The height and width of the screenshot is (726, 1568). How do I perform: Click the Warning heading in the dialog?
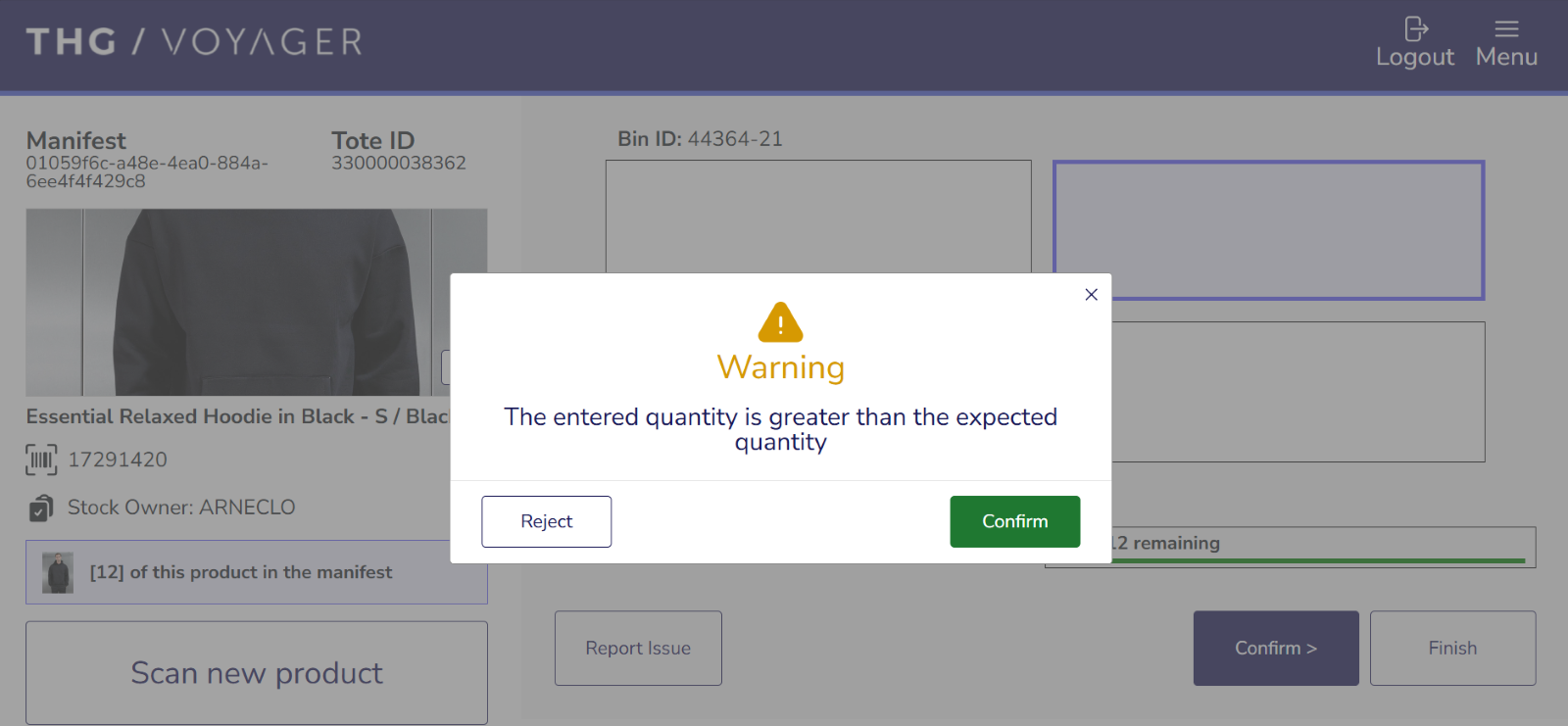click(780, 367)
